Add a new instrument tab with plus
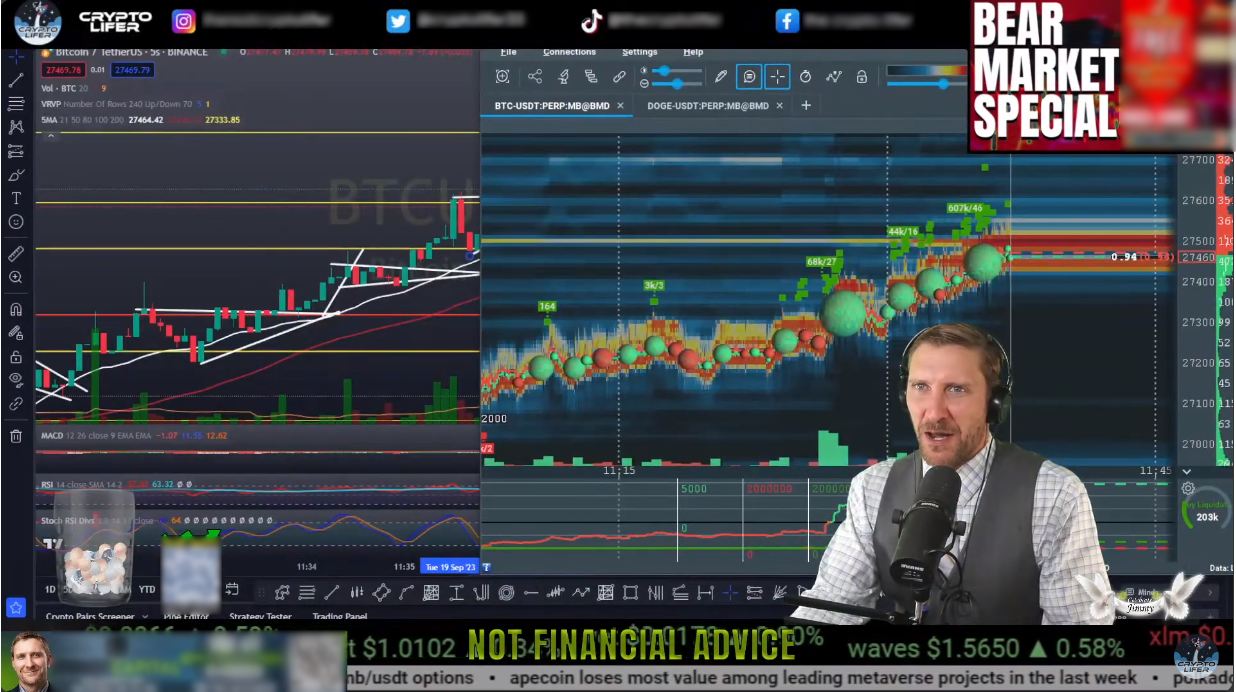This screenshot has height=692, width=1236. 806,105
